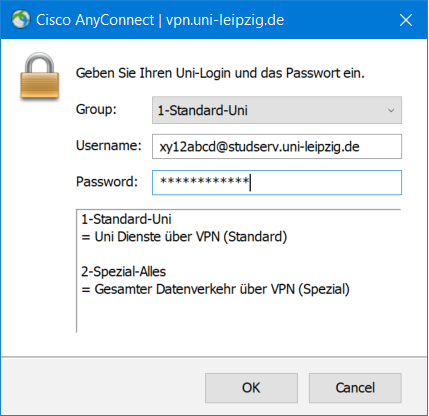Click the Cisco AnyConnect globe icon
Viewport: 429px width, 416px height.
point(21,19)
